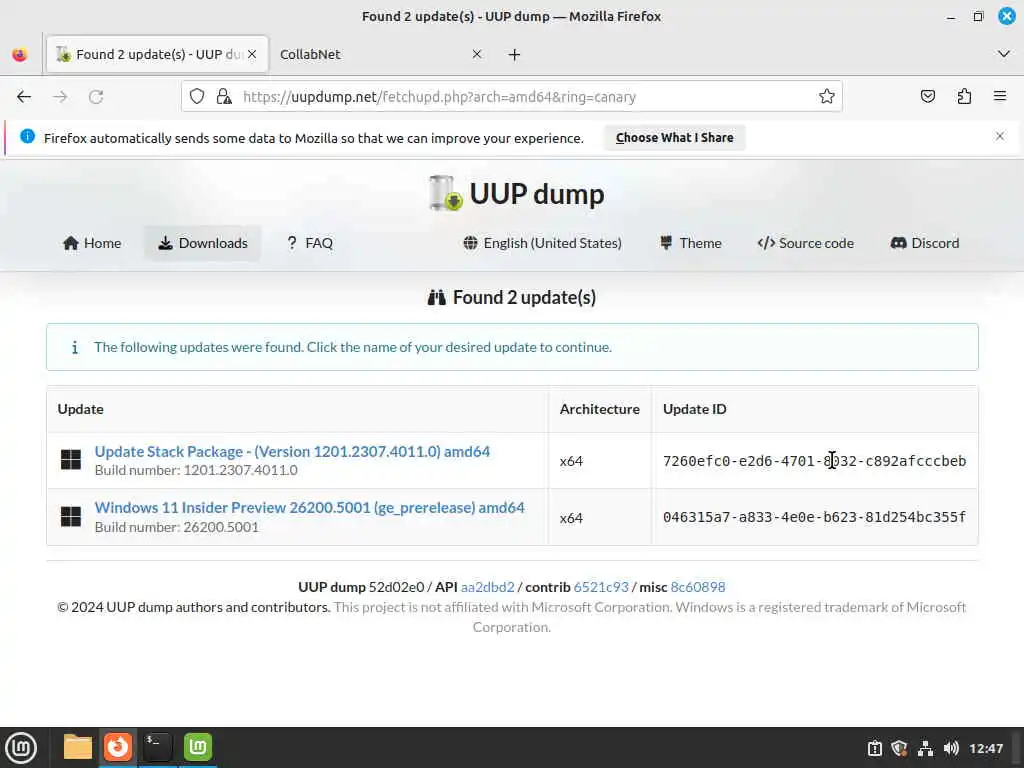Image resolution: width=1024 pixels, height=768 pixels.
Task: Close the CollabNet tab
Action: 477,54
